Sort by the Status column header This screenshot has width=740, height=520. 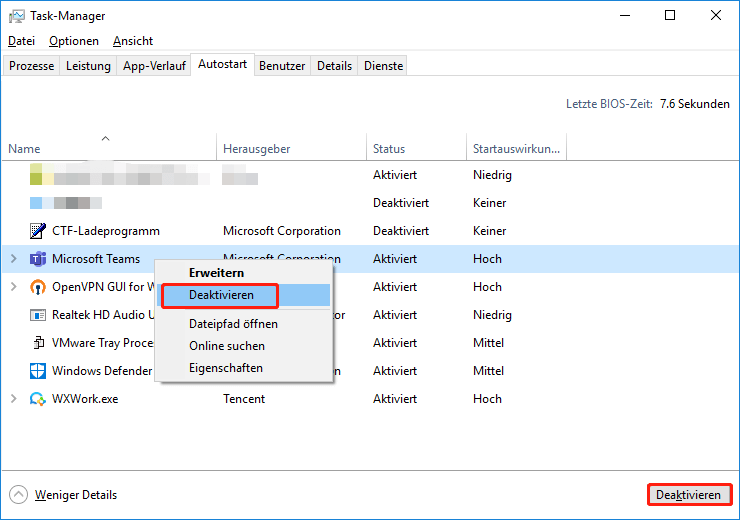pyautogui.click(x=416, y=148)
